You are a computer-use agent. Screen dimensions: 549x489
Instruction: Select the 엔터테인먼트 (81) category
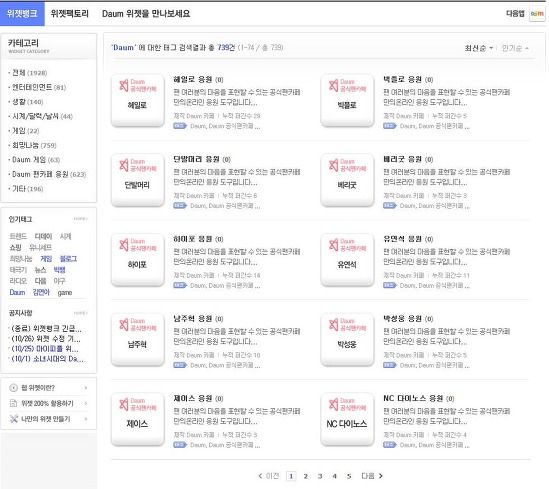coord(39,87)
